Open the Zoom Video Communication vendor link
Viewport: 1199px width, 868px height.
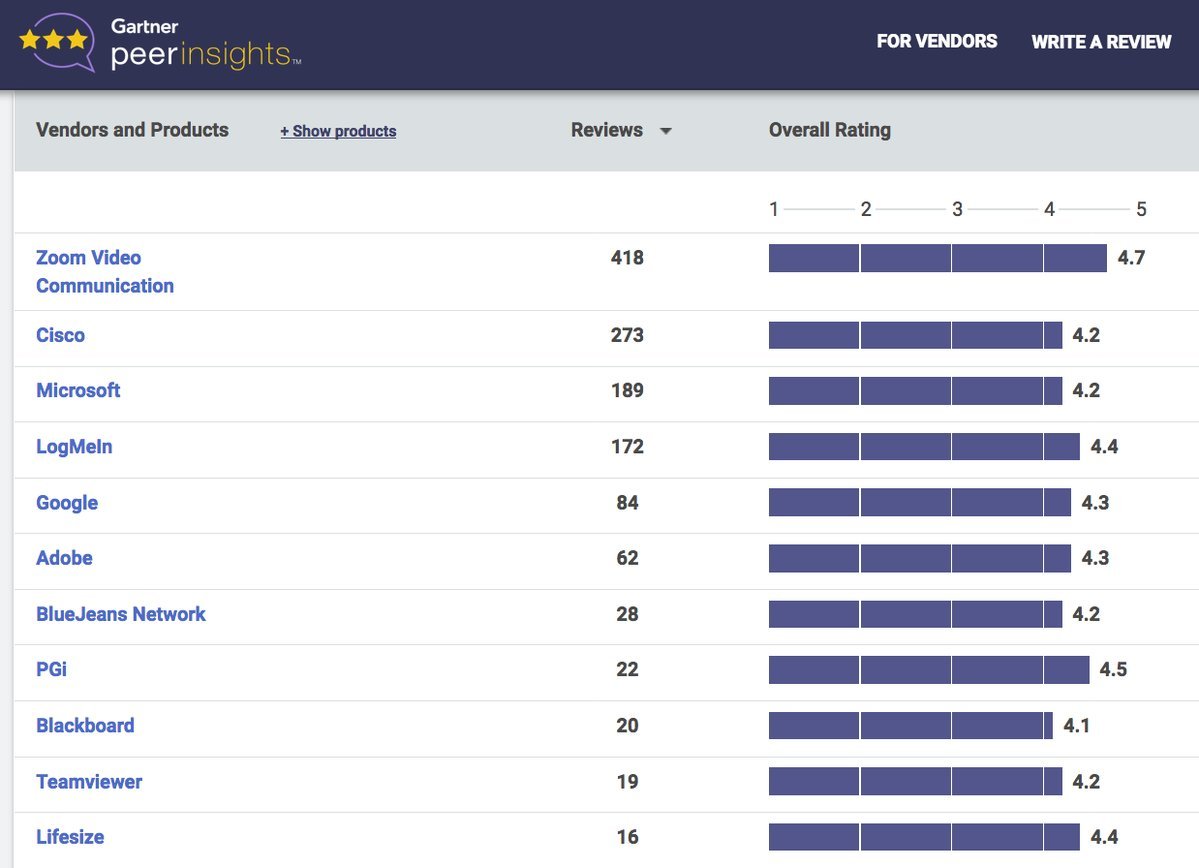pyautogui.click(x=105, y=271)
